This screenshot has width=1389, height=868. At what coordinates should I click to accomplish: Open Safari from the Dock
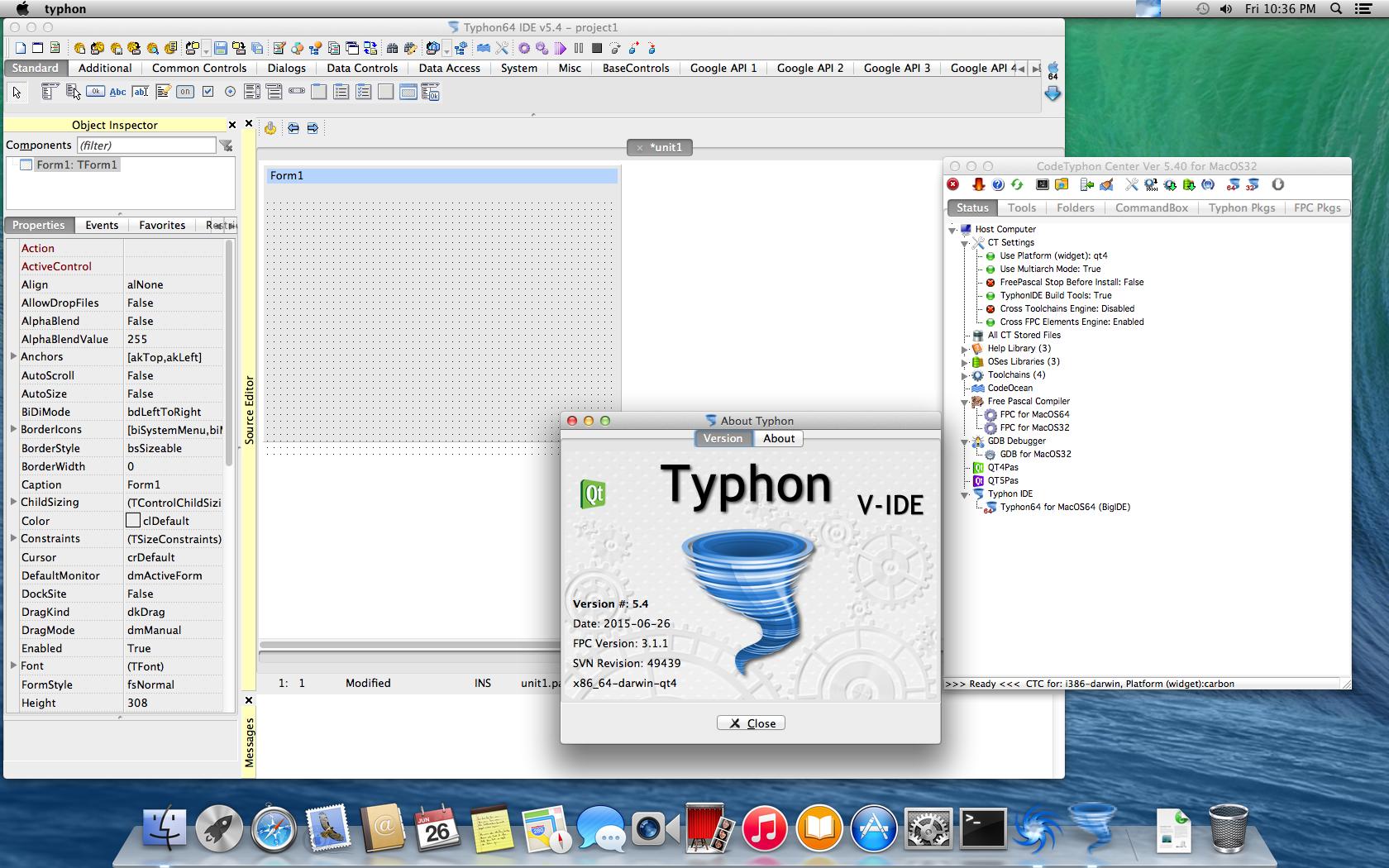(274, 829)
